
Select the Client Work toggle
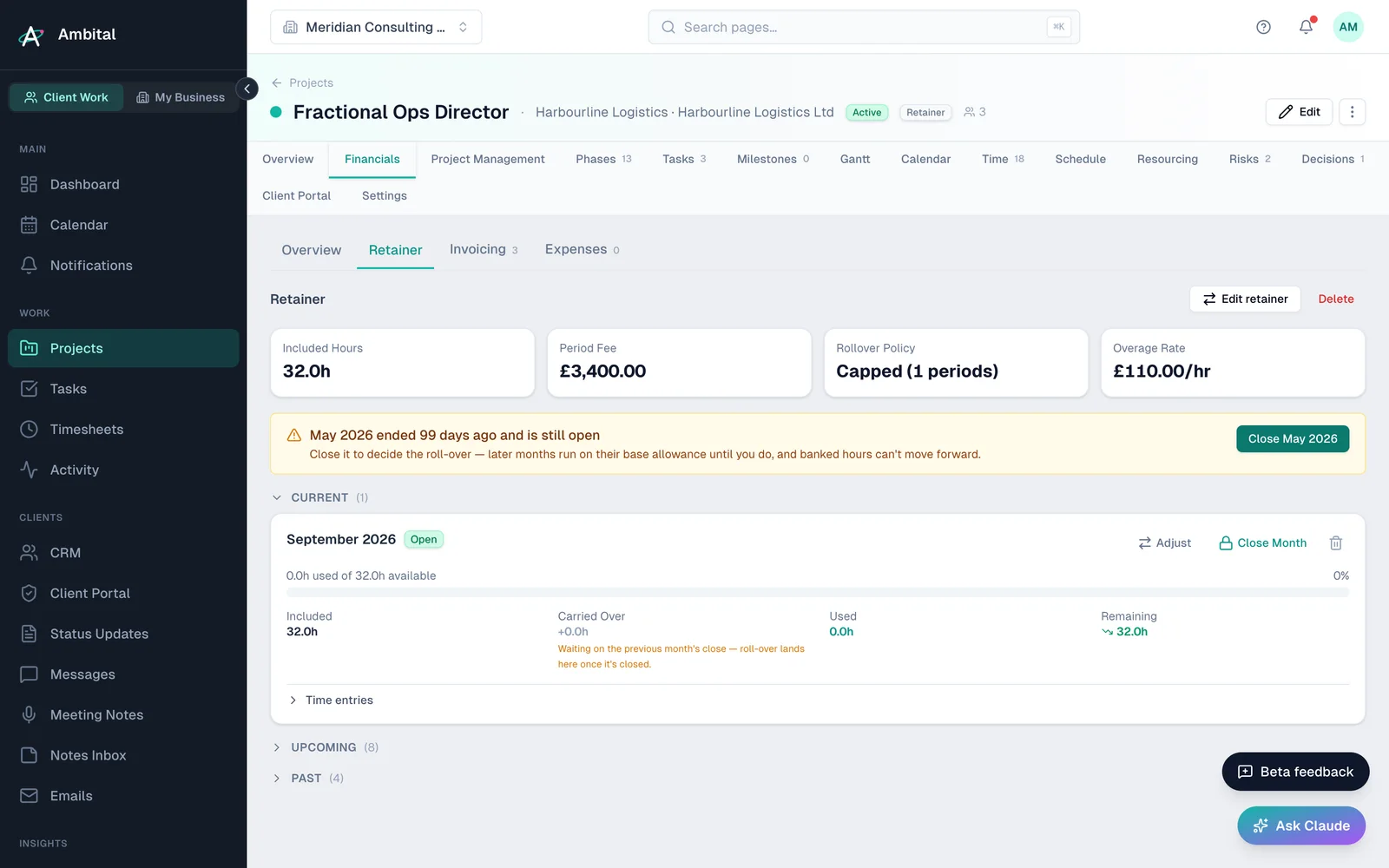coord(67,97)
